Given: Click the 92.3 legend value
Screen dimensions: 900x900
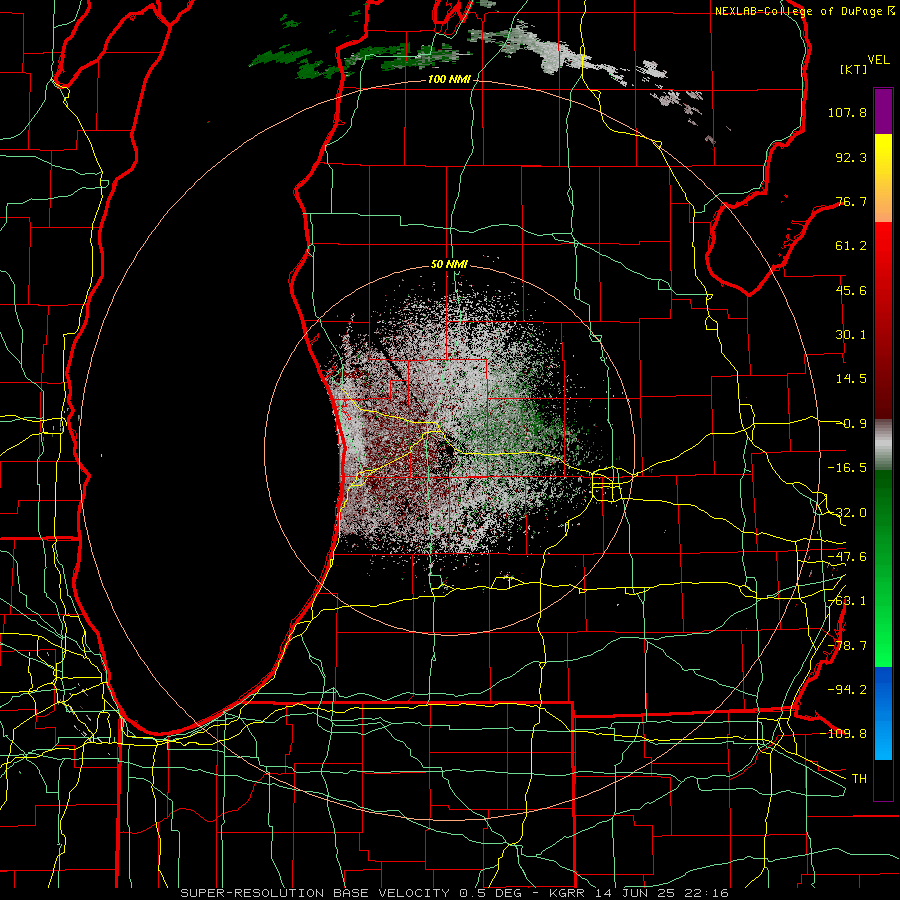Looking at the screenshot, I should pyautogui.click(x=851, y=157).
